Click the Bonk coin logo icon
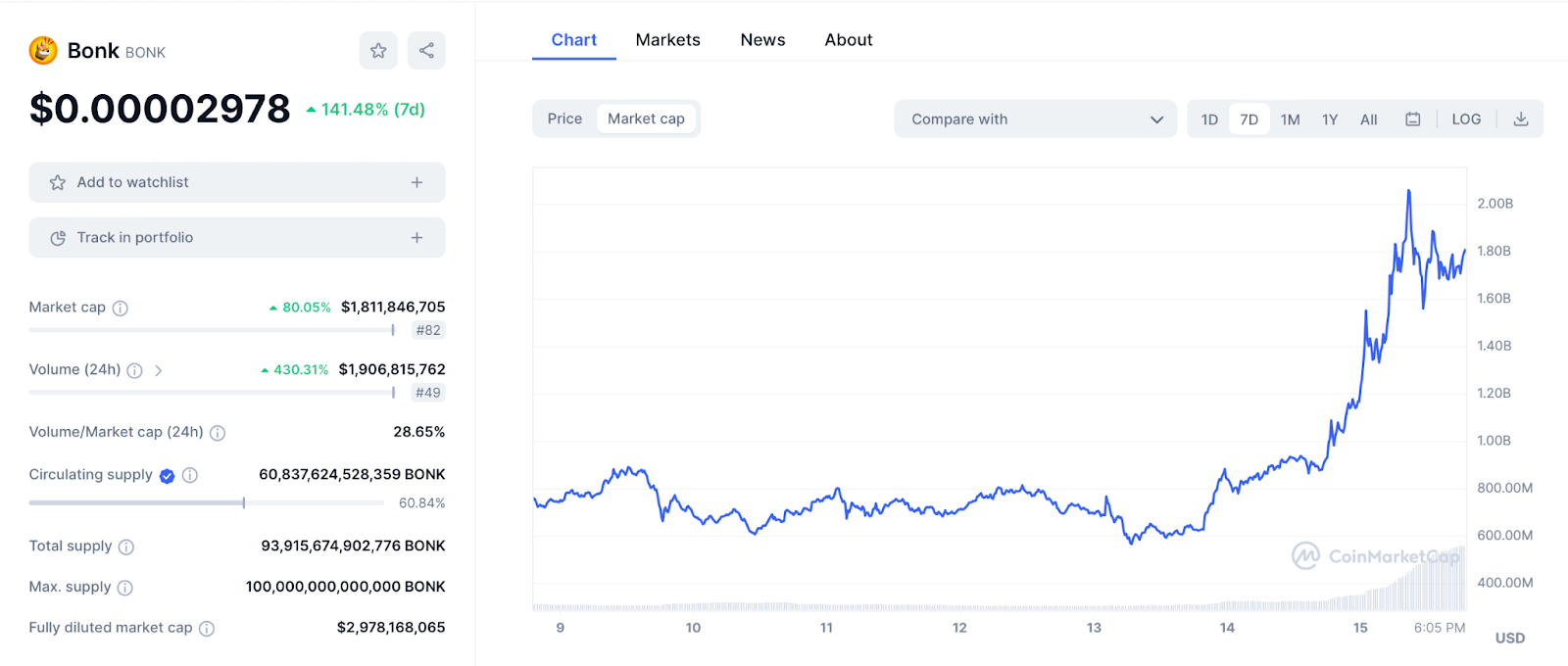The width and height of the screenshot is (1568, 666). pyautogui.click(x=43, y=50)
